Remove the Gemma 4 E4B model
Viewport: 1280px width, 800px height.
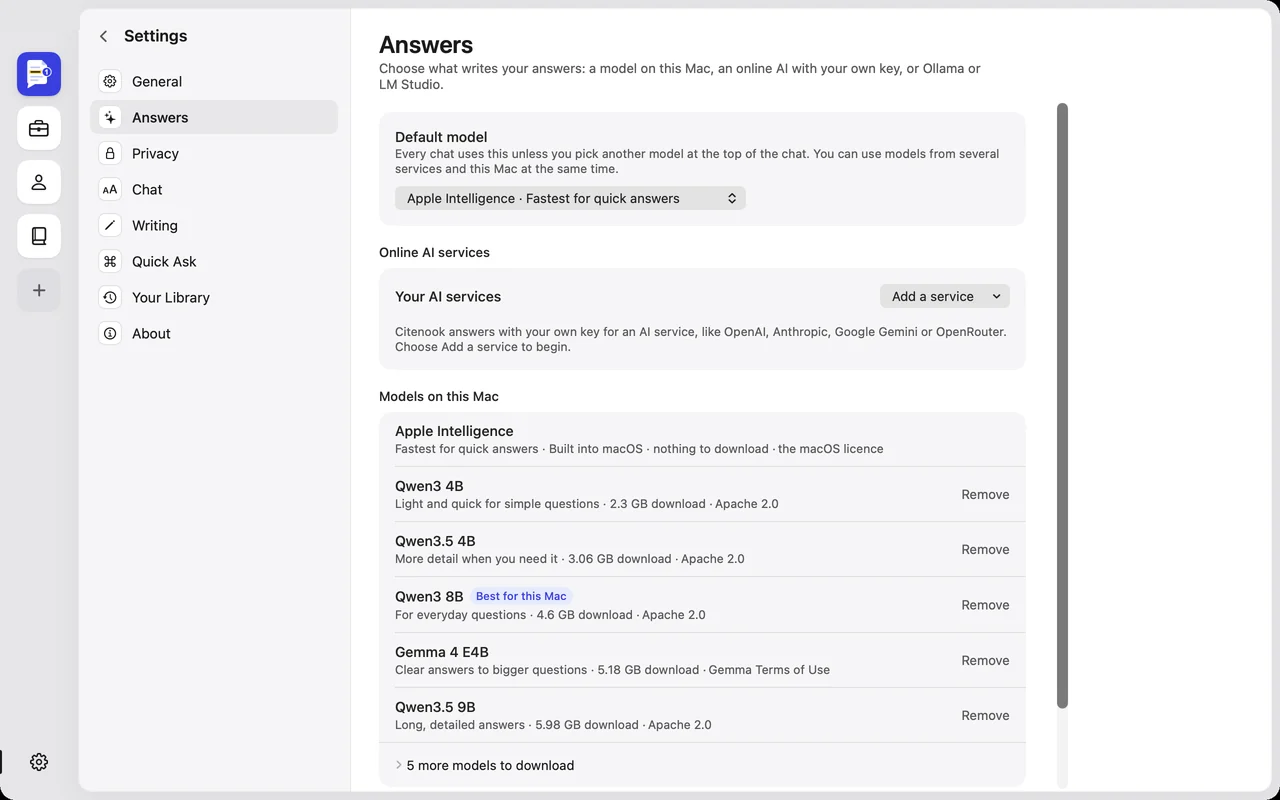[x=985, y=660]
